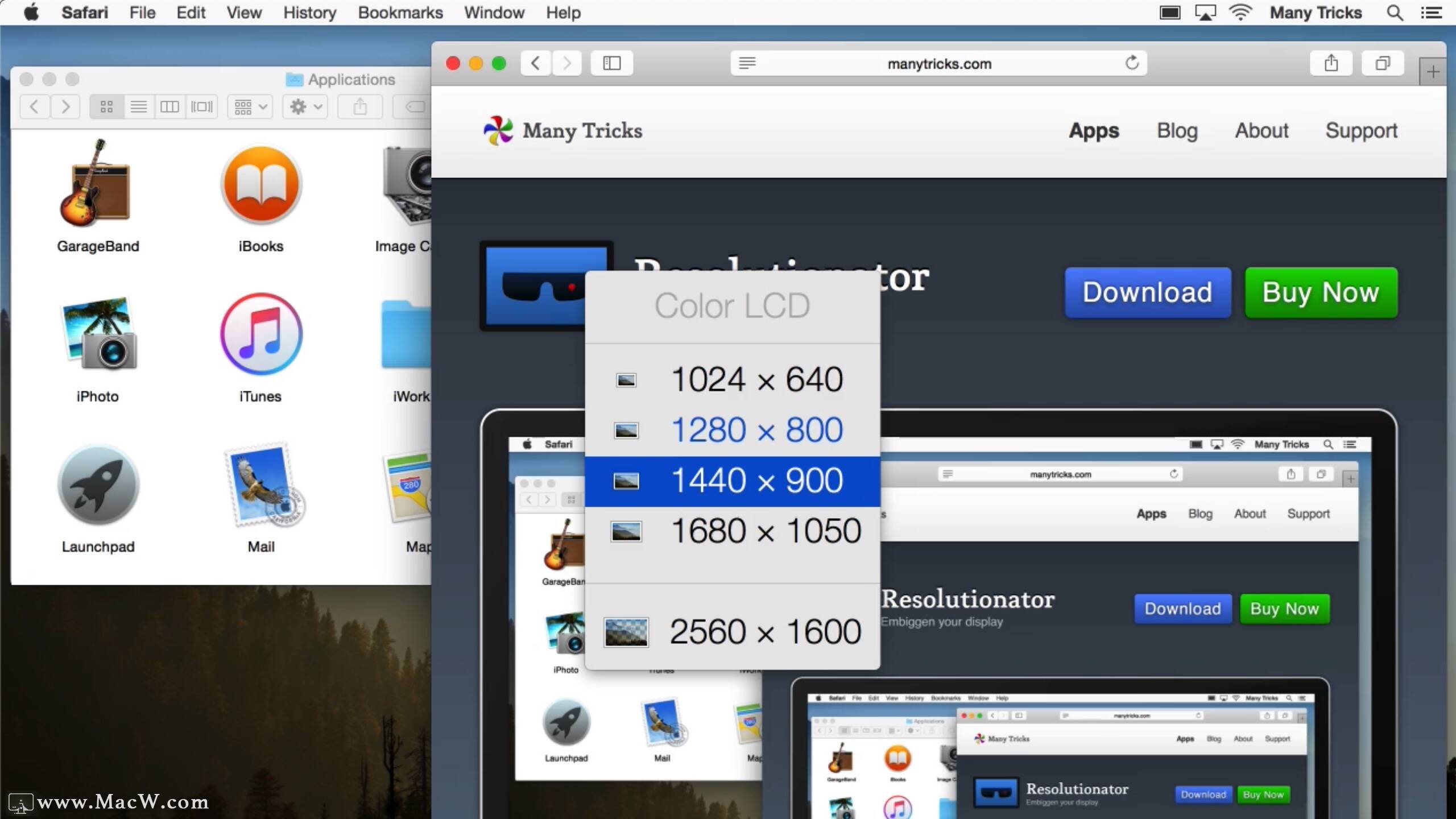Viewport: 1456px width, 819px height.
Task: Select 1680 × 1050 resolution
Action: [733, 531]
